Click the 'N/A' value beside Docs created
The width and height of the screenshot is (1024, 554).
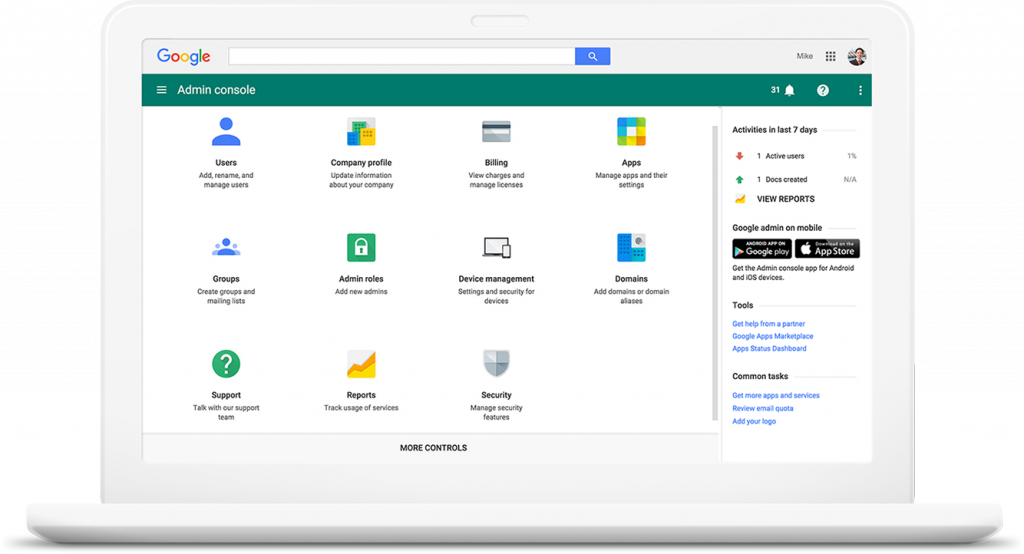pos(850,180)
